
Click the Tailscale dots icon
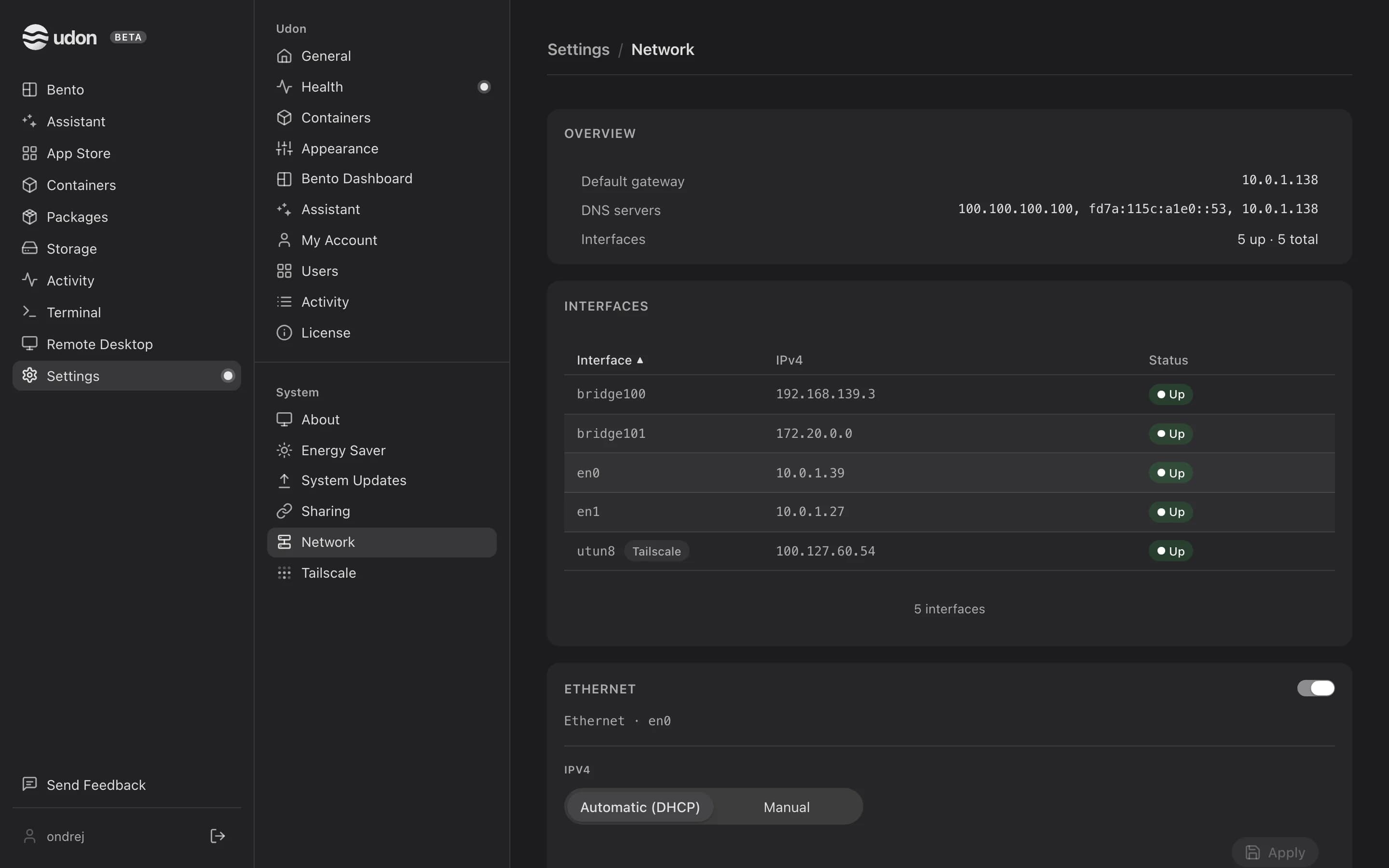click(x=284, y=573)
